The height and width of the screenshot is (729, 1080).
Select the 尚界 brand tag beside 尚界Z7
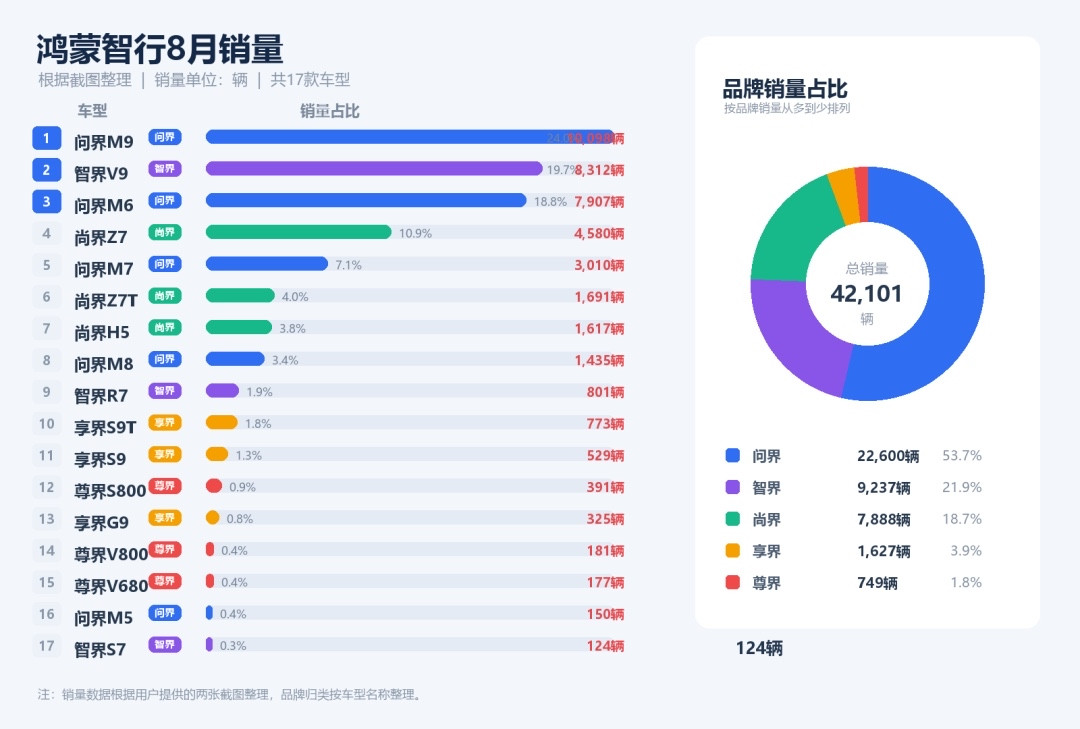point(165,232)
